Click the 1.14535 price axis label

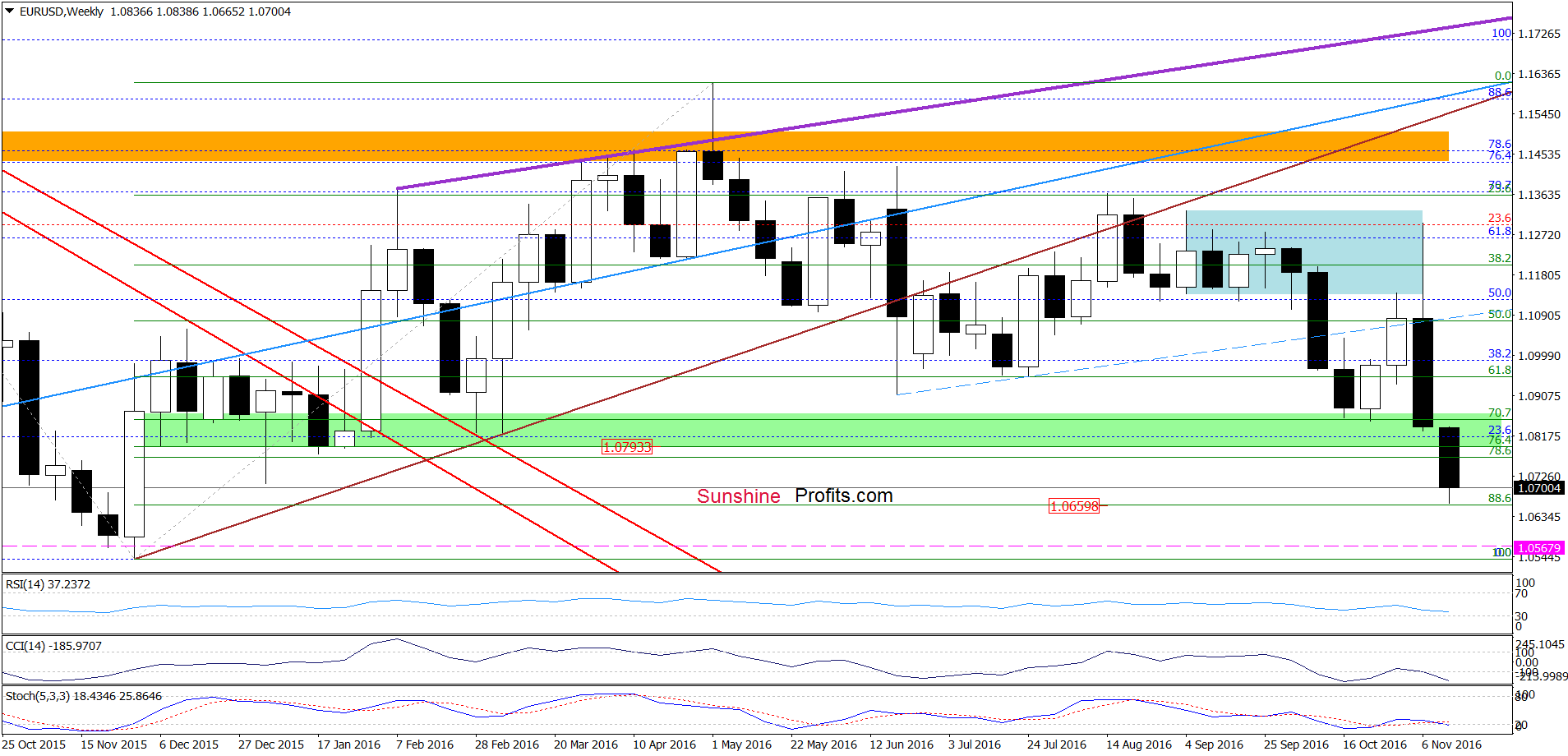click(x=1539, y=154)
